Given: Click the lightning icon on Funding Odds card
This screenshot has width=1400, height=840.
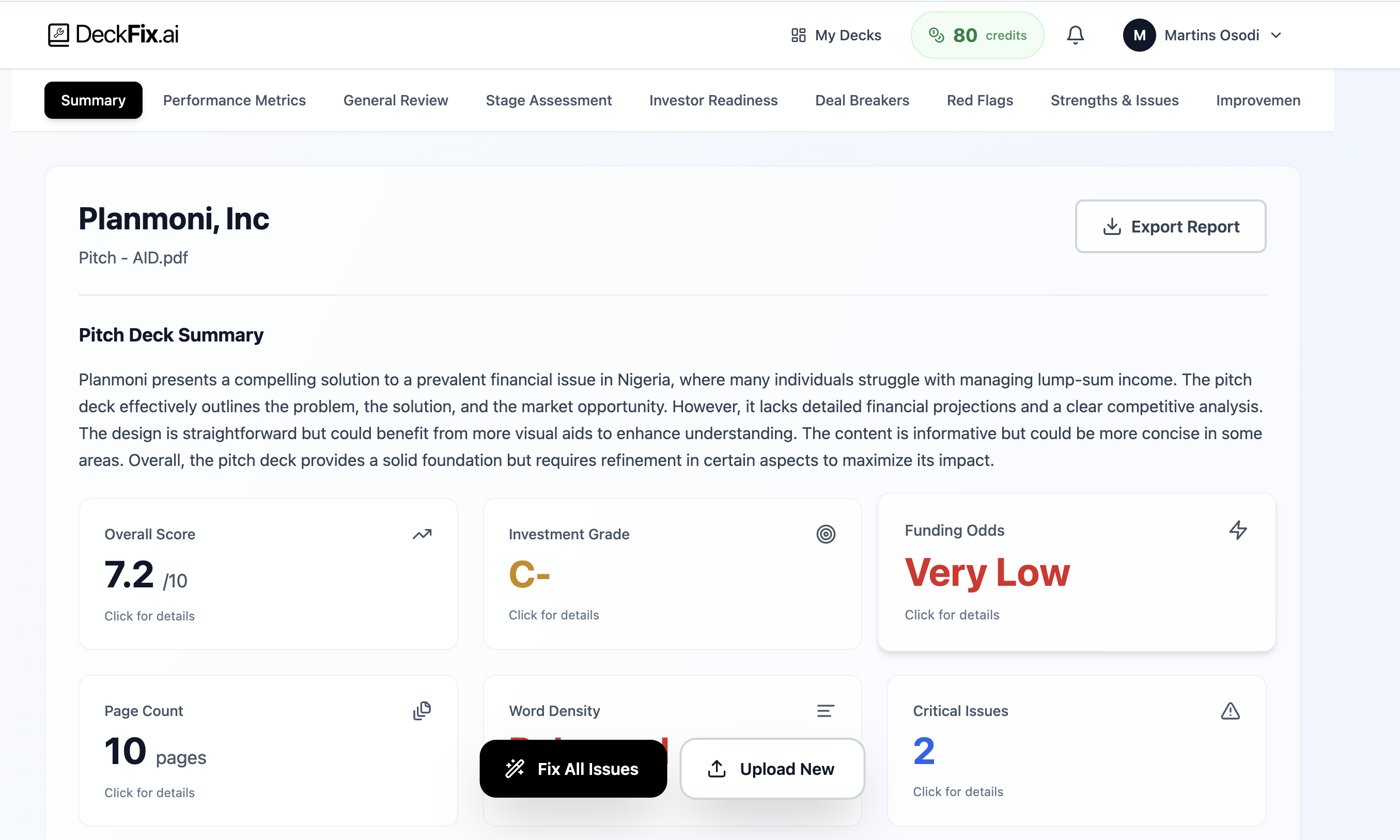Looking at the screenshot, I should click(1238, 530).
